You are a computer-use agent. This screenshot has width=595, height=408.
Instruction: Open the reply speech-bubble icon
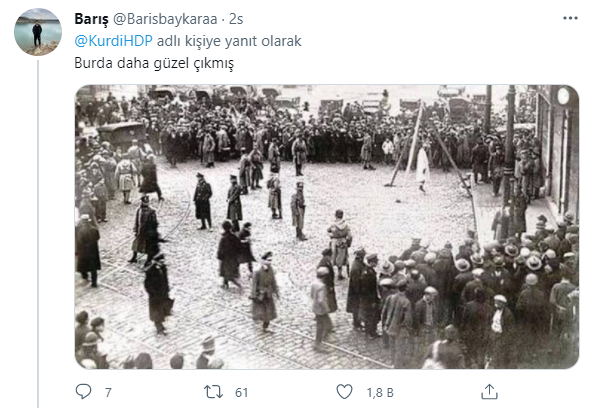point(83,392)
